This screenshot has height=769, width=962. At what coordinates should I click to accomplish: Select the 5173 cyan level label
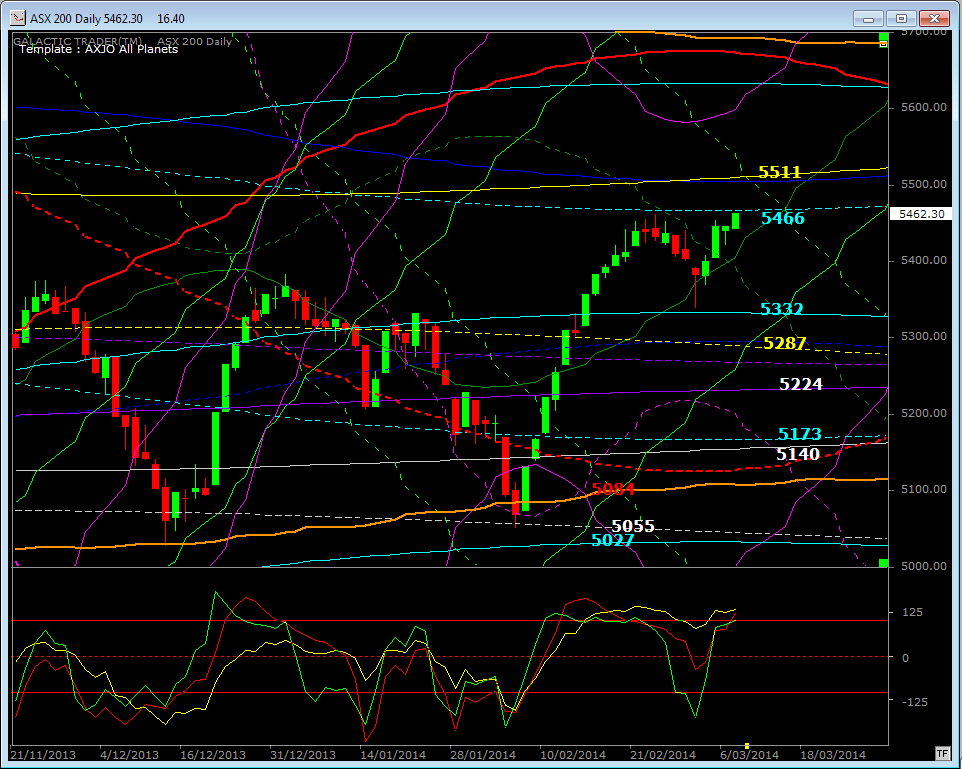(799, 434)
